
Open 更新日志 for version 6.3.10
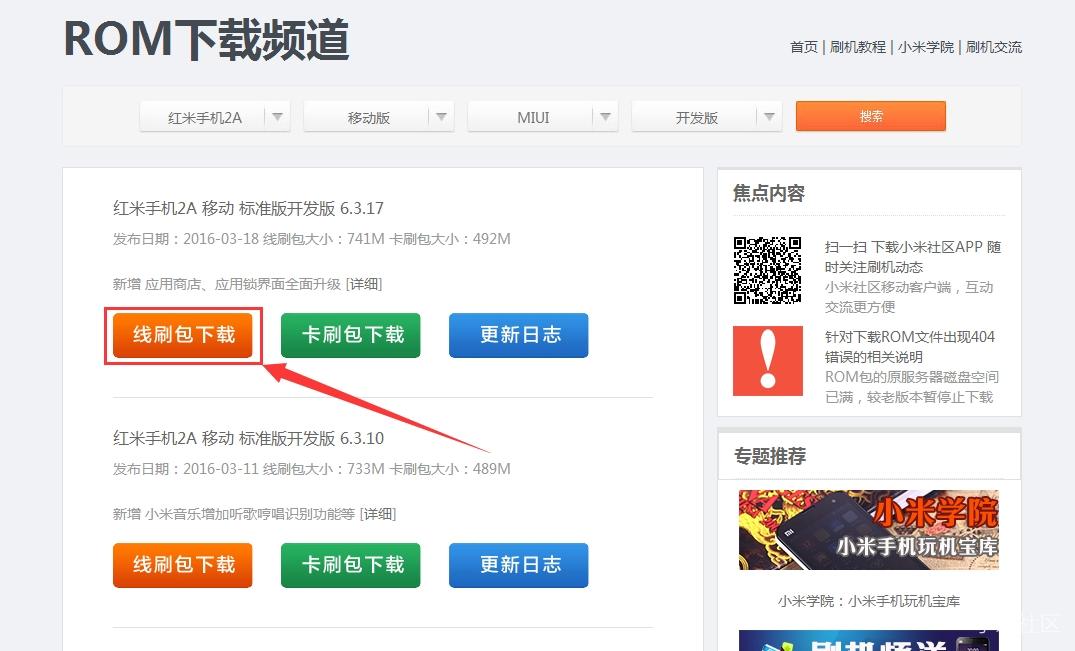(518, 565)
